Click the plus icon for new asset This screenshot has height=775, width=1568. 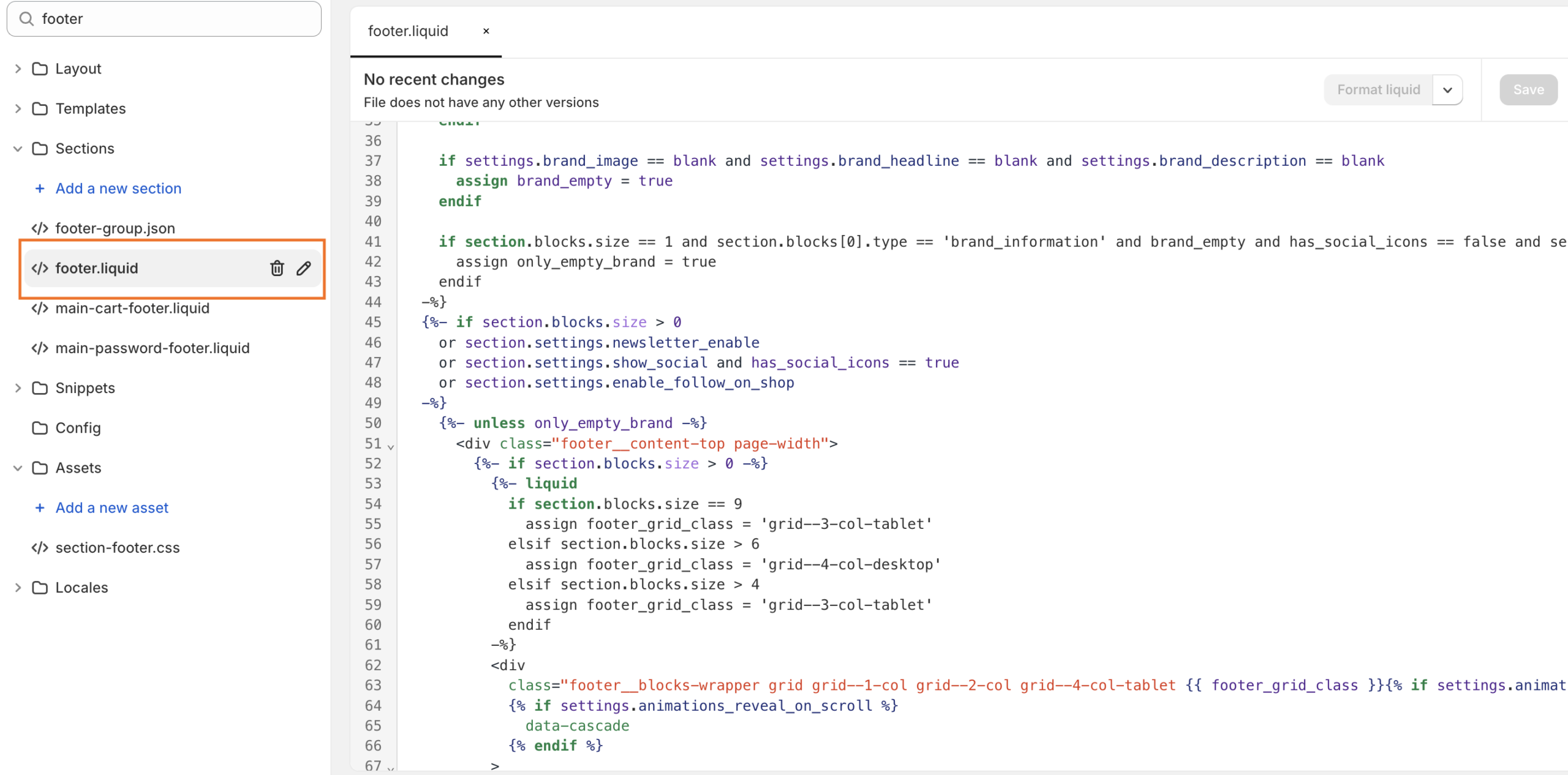(x=40, y=508)
